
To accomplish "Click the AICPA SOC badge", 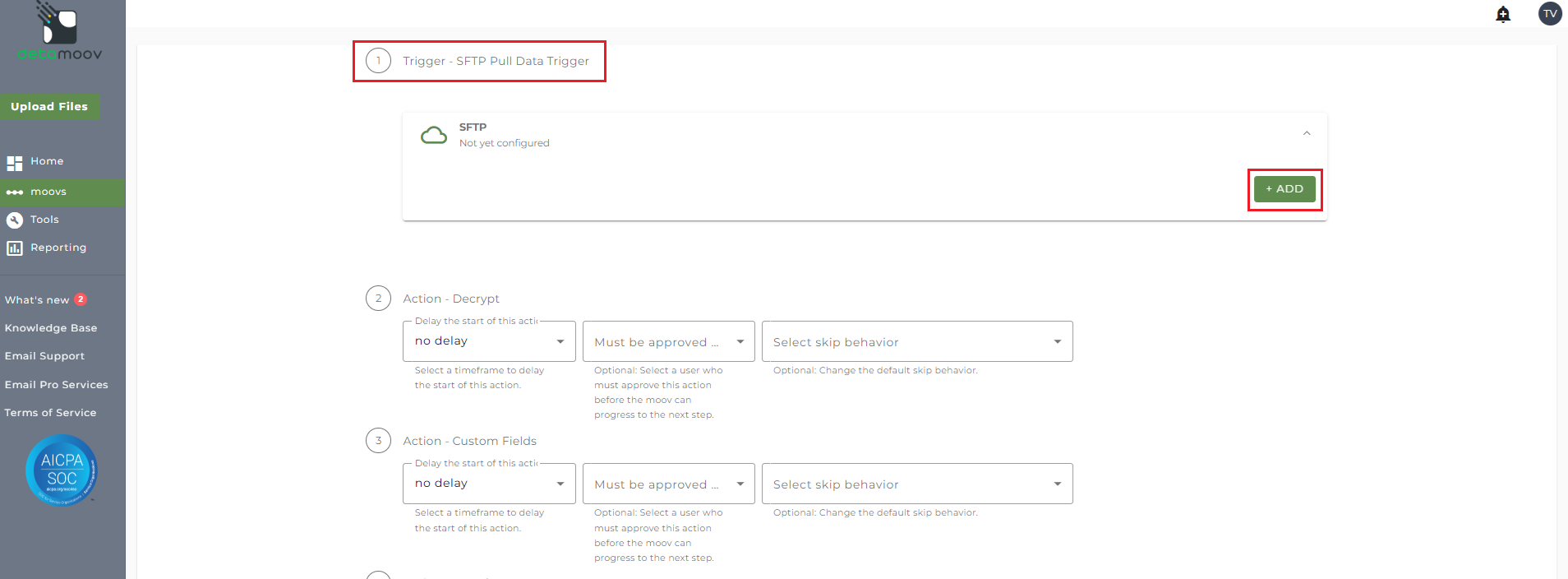I will (62, 470).
